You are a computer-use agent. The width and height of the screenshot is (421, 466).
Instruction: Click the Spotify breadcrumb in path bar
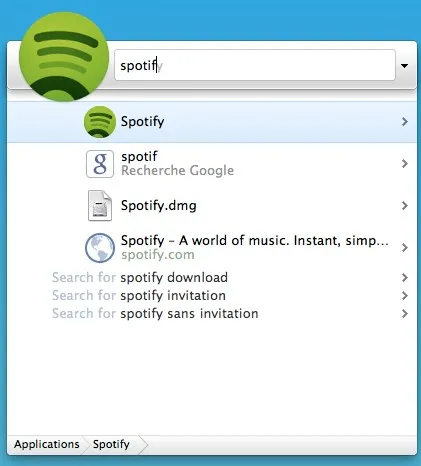tap(111, 444)
